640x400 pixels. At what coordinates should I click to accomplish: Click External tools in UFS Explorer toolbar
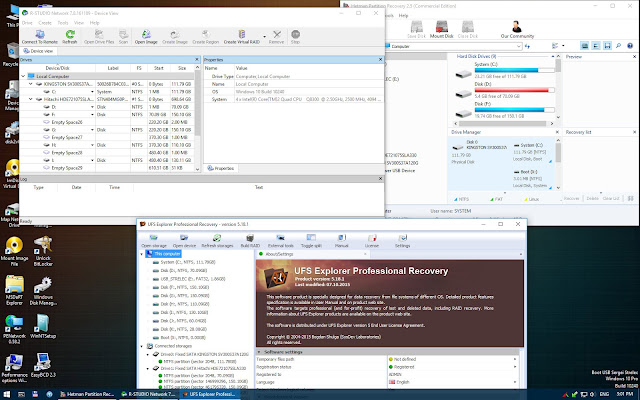[281, 241]
